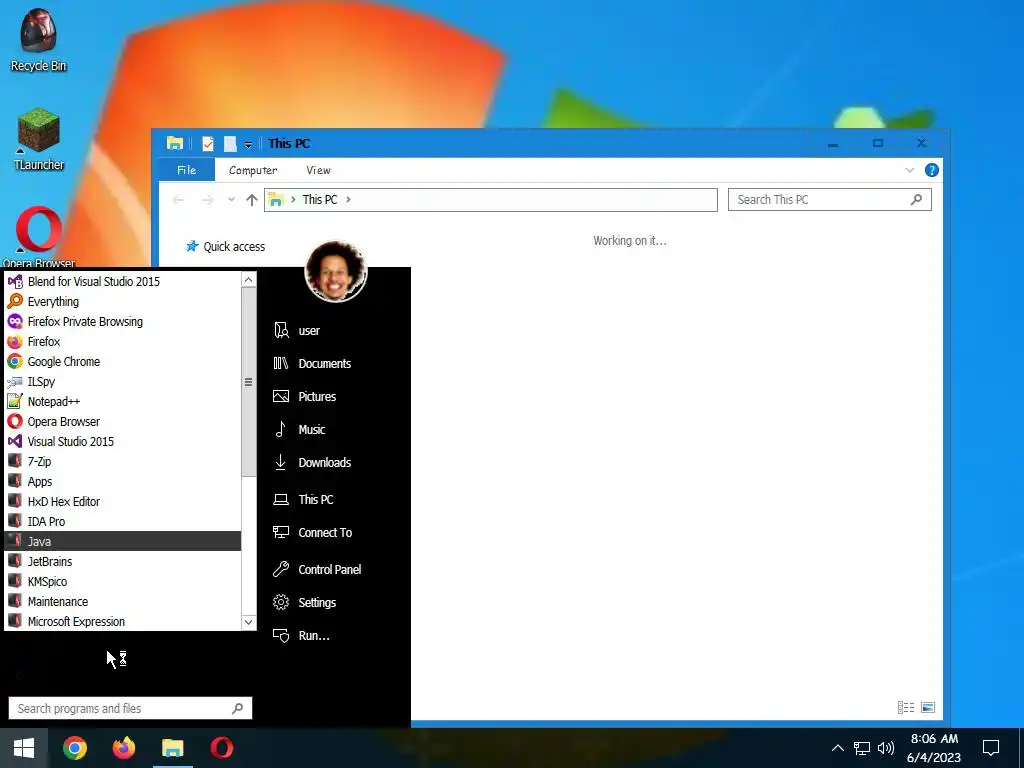Go up one level in Explorer

[252, 200]
